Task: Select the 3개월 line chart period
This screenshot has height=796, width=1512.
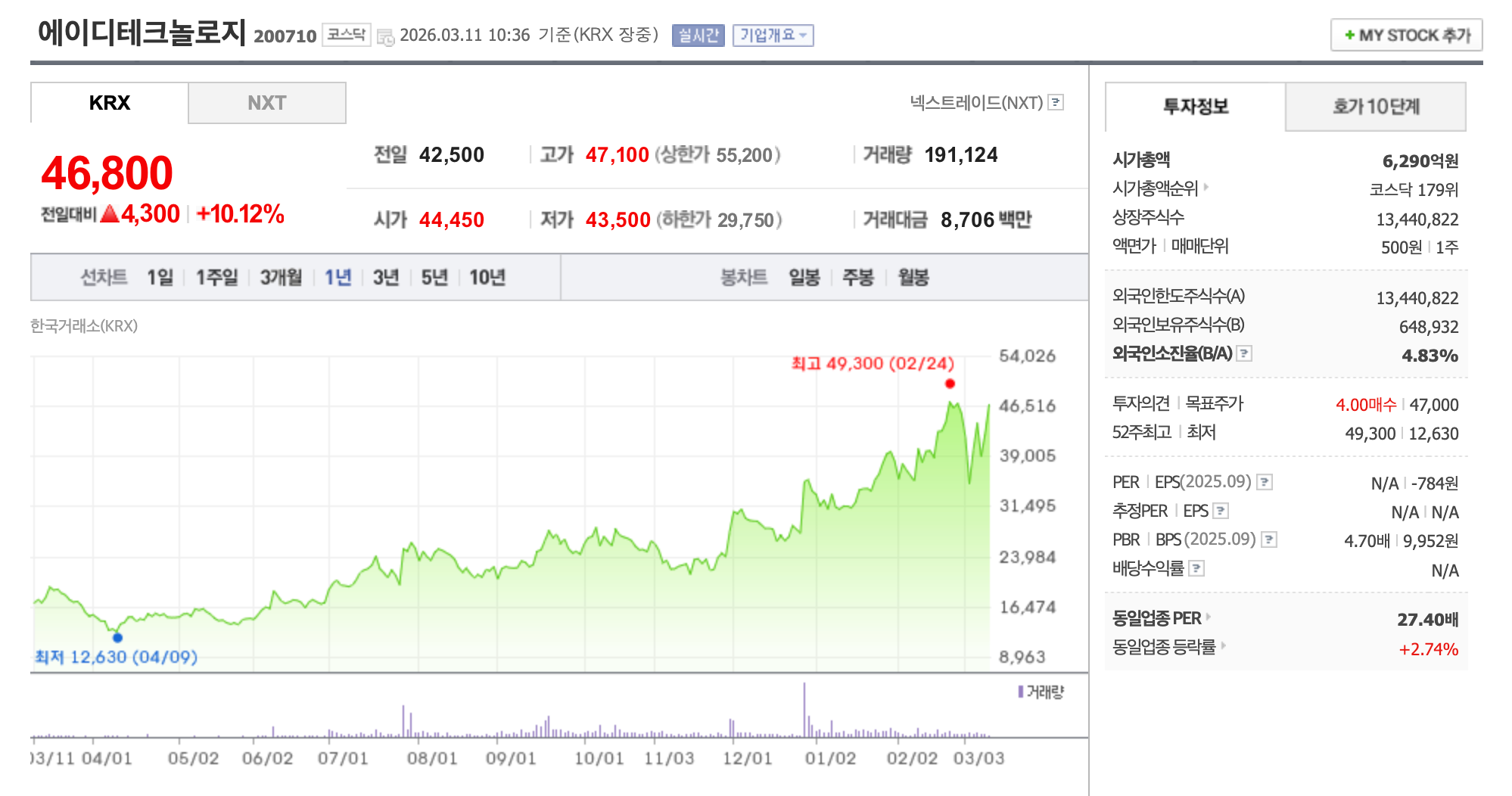Action: pos(281,278)
